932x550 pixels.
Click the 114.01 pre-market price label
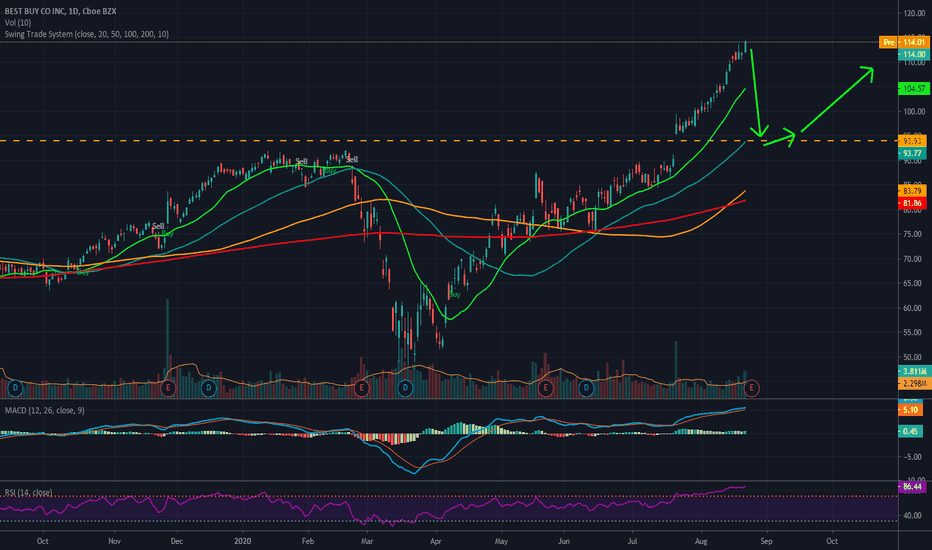coord(914,42)
